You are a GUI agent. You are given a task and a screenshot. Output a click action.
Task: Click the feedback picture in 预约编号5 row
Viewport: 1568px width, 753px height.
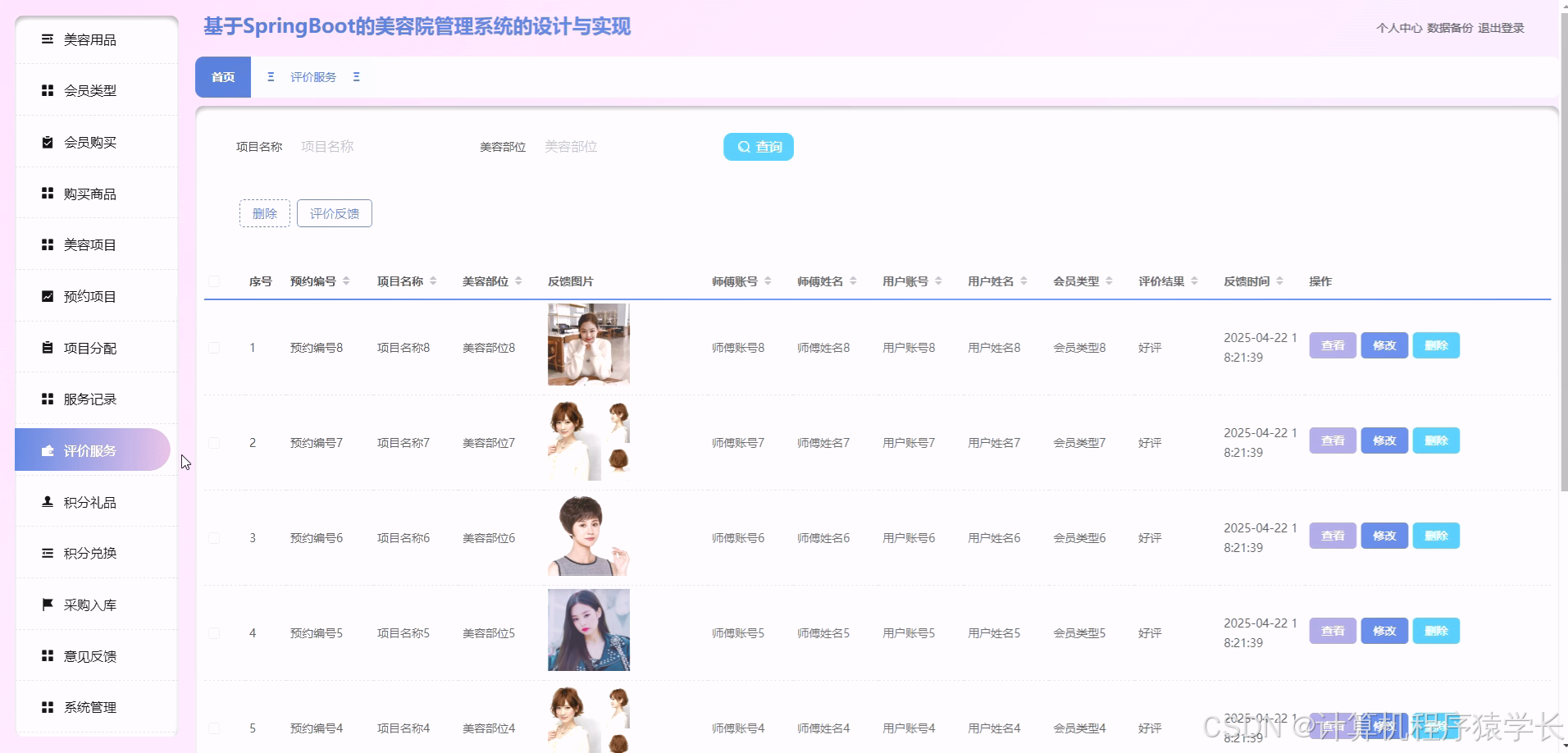(x=589, y=630)
